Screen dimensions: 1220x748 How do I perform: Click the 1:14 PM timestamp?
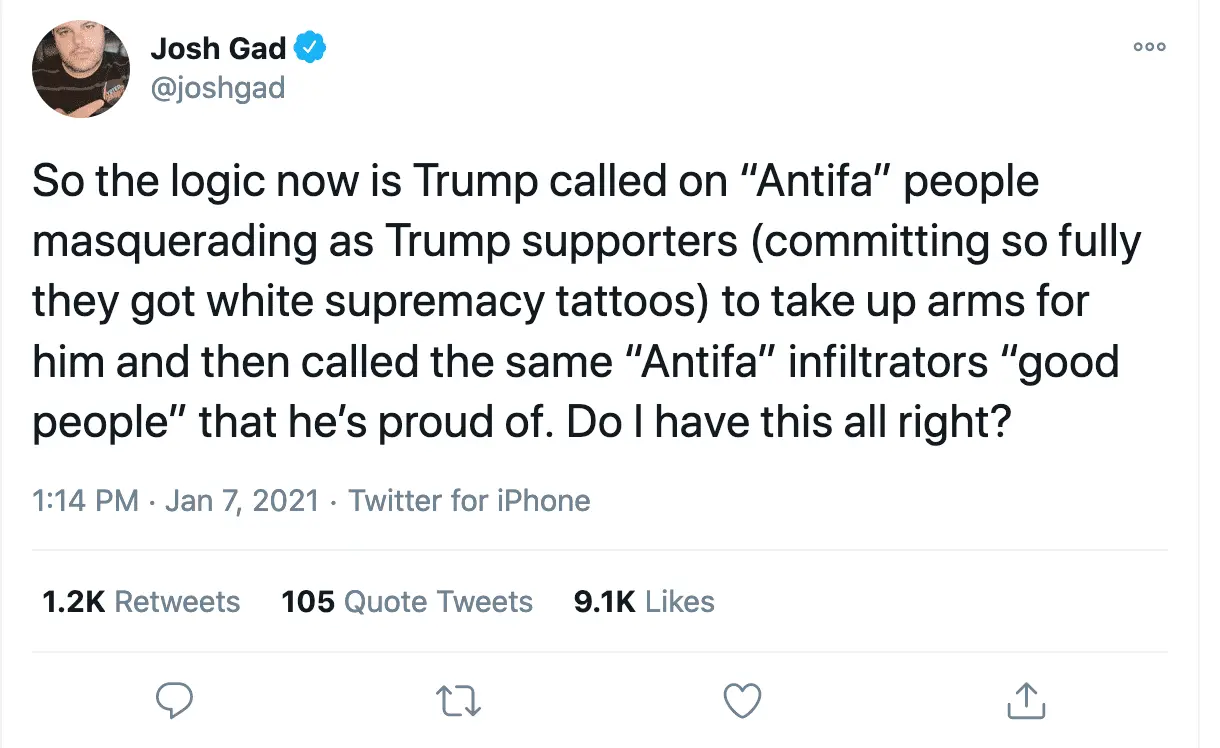[x=85, y=500]
